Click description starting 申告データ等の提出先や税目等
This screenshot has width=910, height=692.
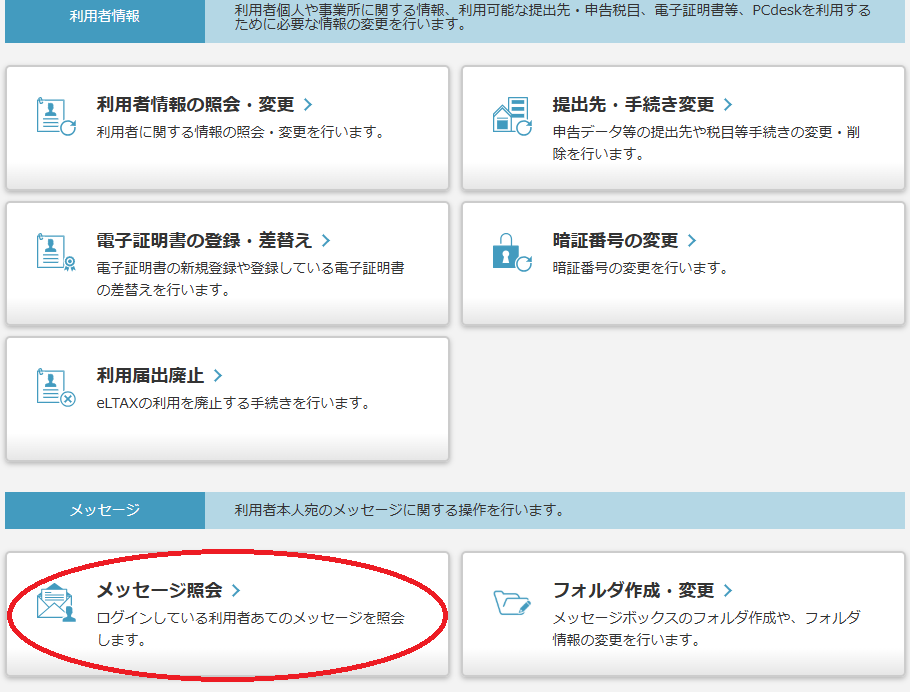click(706, 143)
